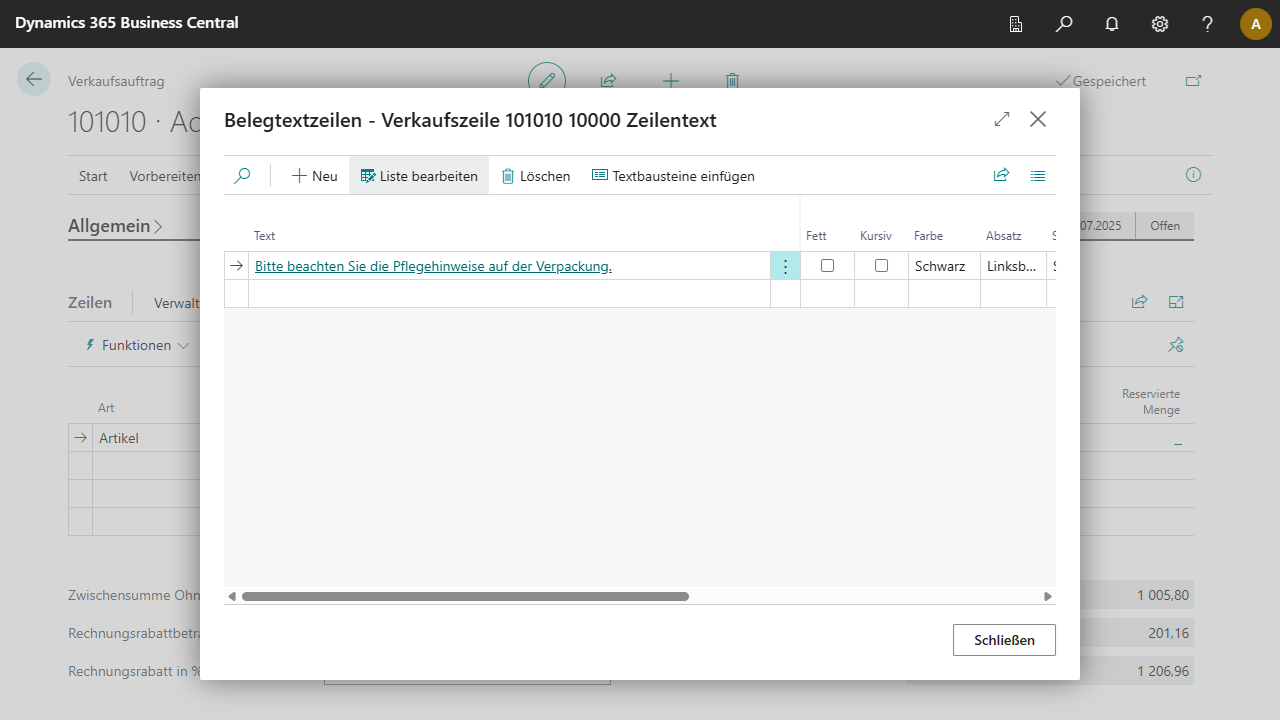
Task: Click the list view icon in dialog toolbar
Action: coord(1038,176)
